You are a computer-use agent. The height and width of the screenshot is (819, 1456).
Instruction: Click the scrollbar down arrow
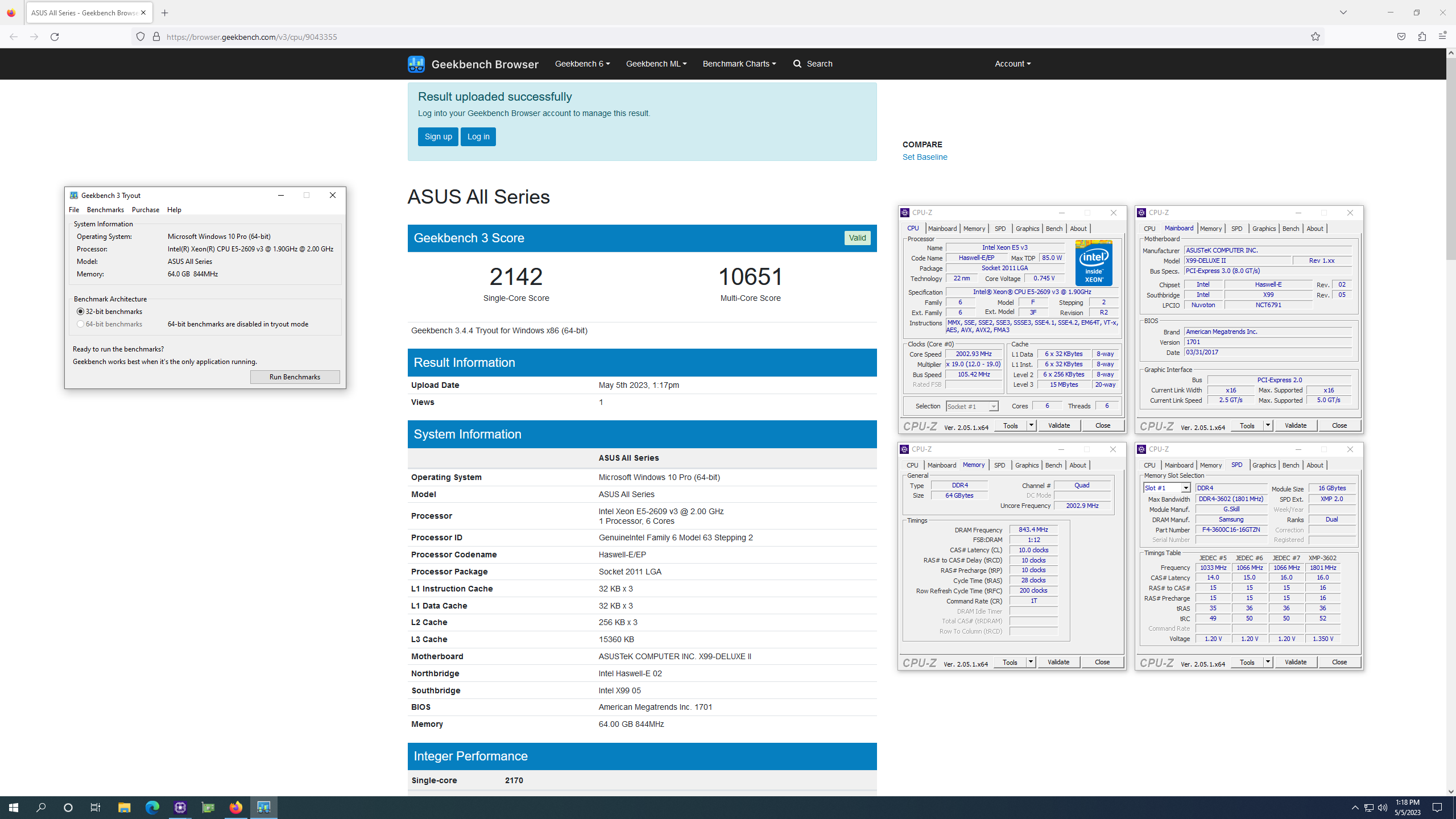point(1451,791)
